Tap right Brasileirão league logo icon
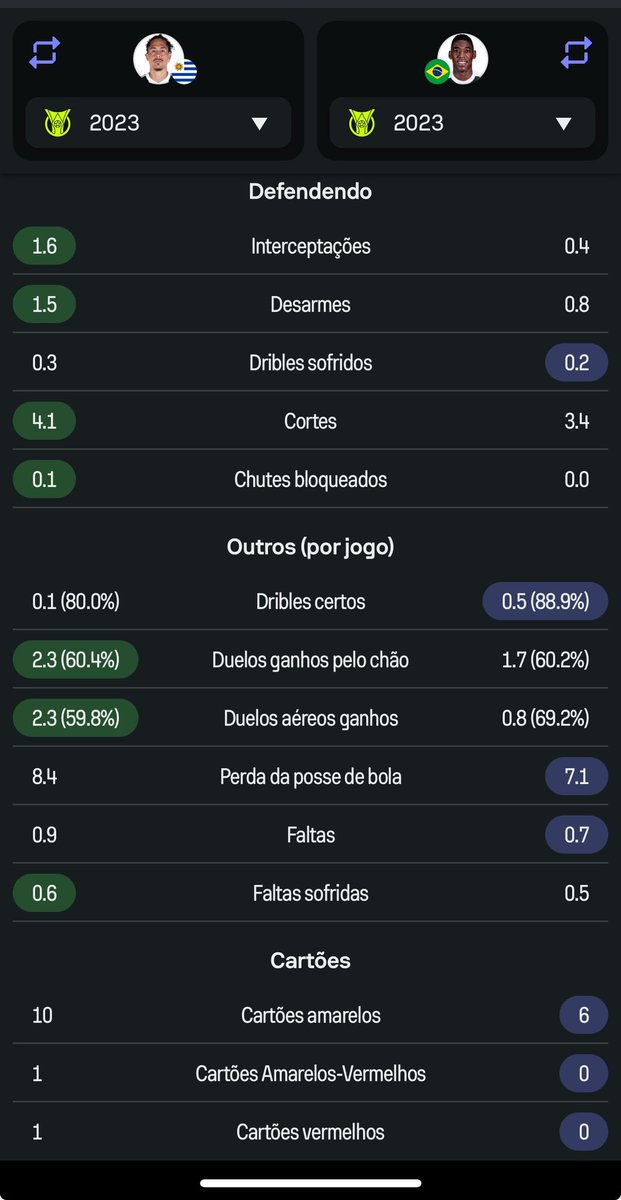Screen dimensions: 621x1200 tap(361, 123)
